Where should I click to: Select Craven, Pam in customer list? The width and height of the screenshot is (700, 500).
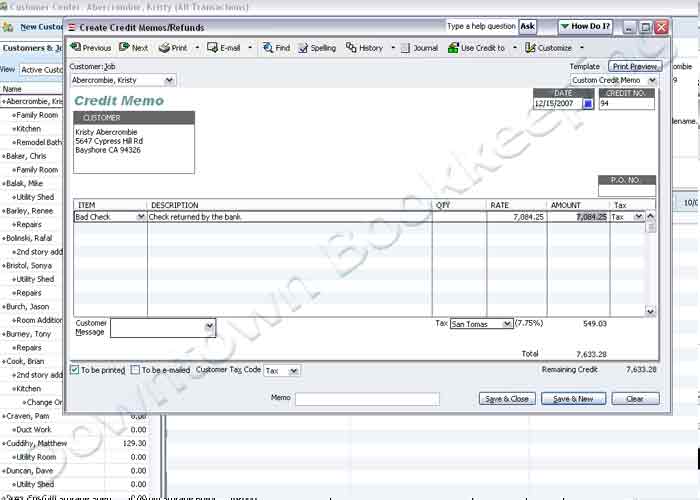(27, 416)
